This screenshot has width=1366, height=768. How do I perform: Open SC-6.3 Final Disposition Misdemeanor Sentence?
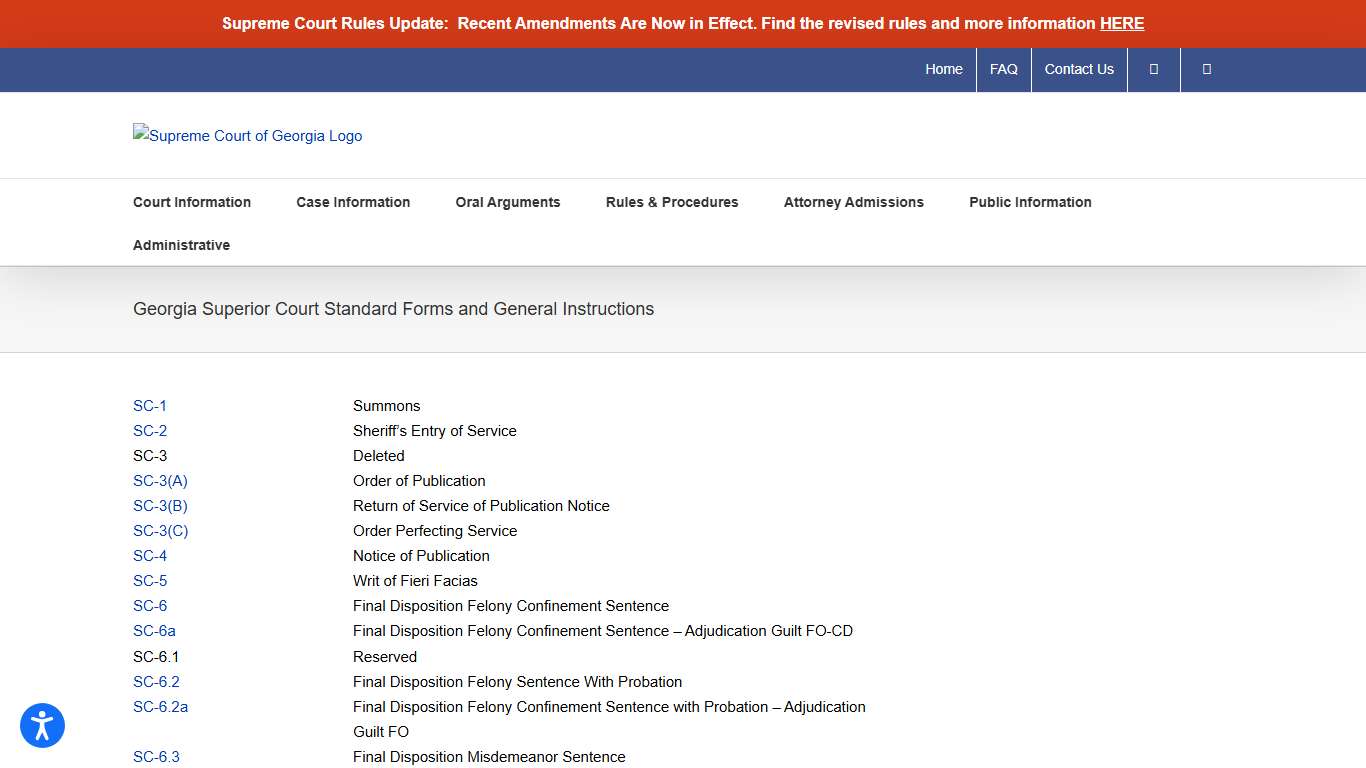(156, 757)
